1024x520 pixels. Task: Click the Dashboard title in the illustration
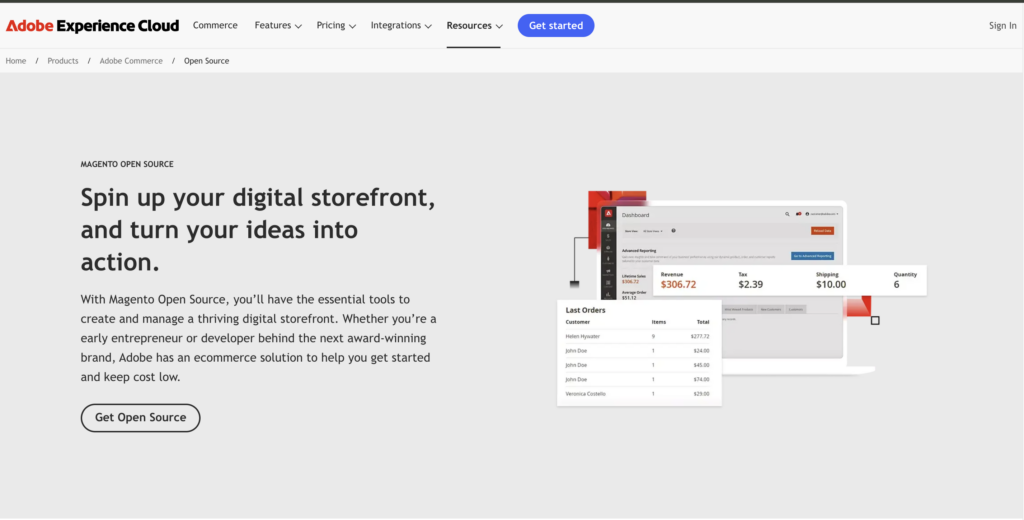635,215
